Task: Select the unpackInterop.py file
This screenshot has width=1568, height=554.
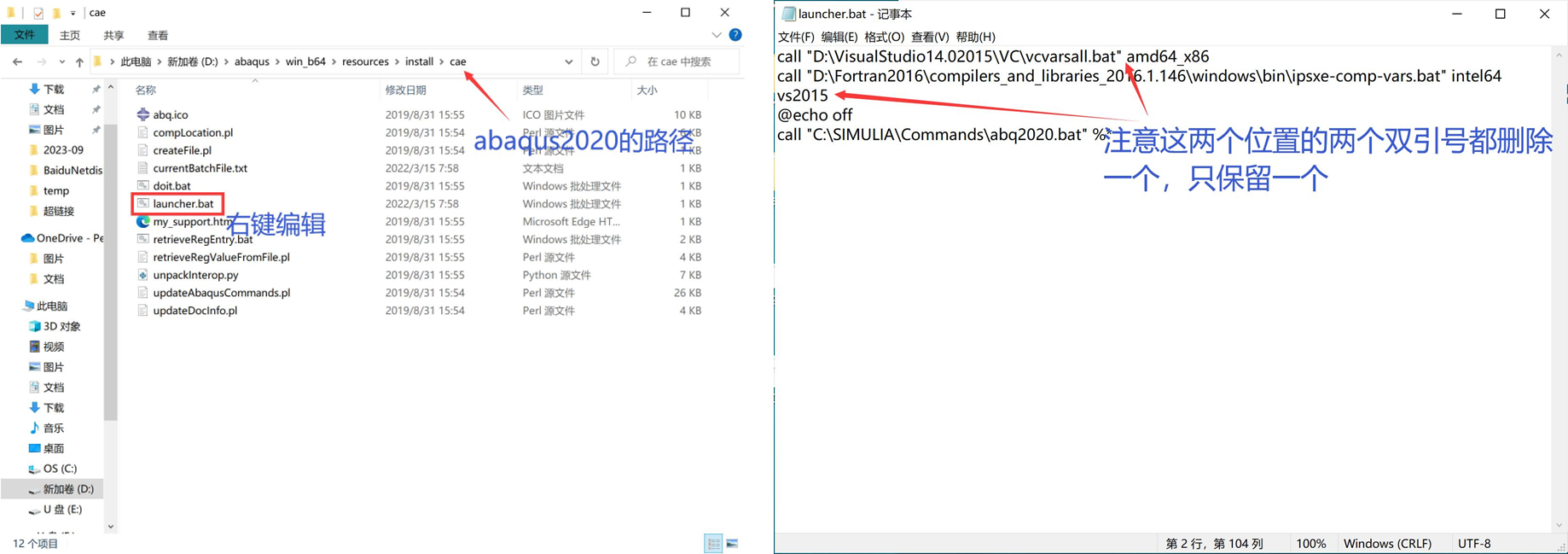Action: pos(195,275)
